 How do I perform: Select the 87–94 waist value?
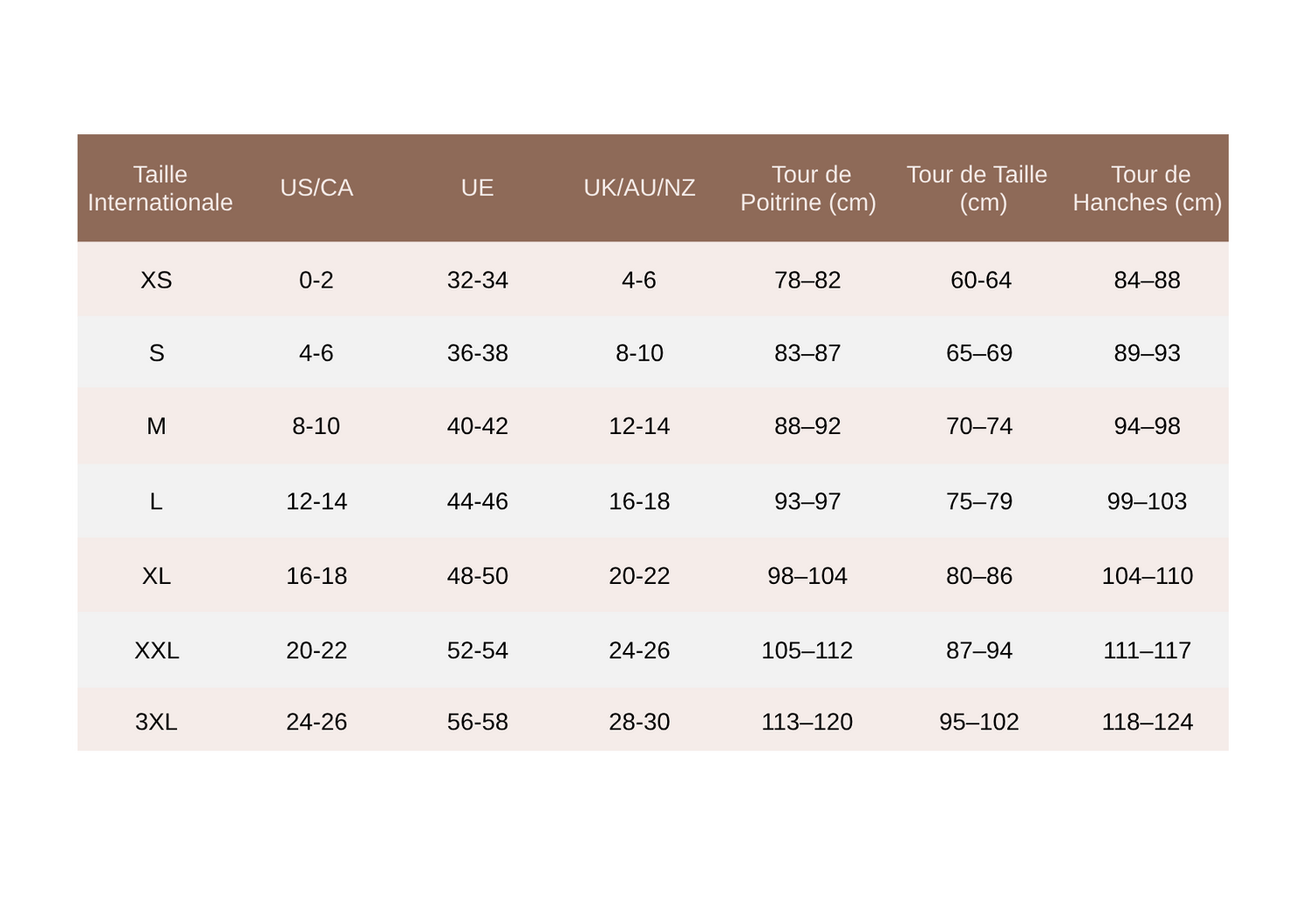click(x=979, y=650)
